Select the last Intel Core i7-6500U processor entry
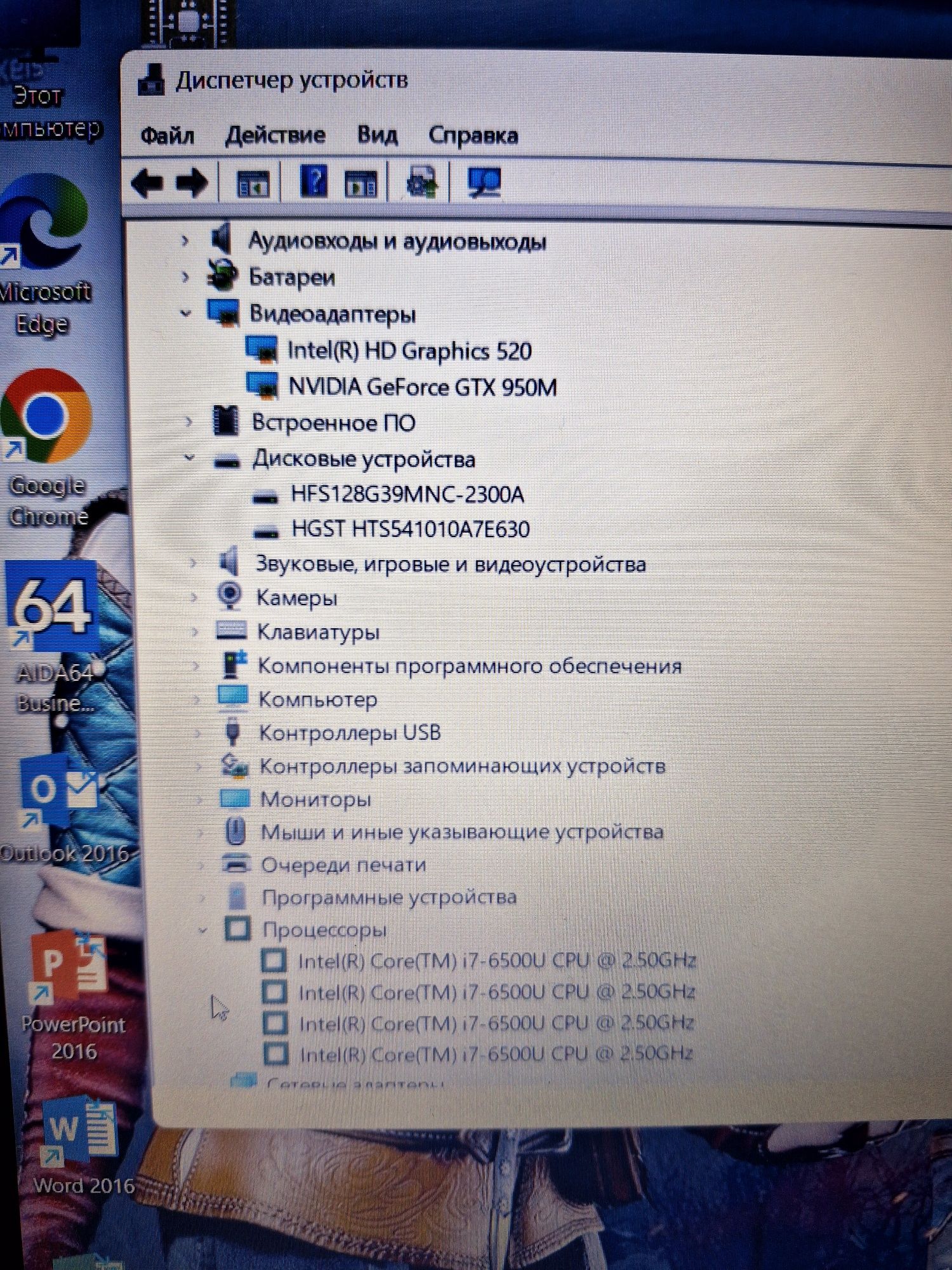 tap(496, 1054)
